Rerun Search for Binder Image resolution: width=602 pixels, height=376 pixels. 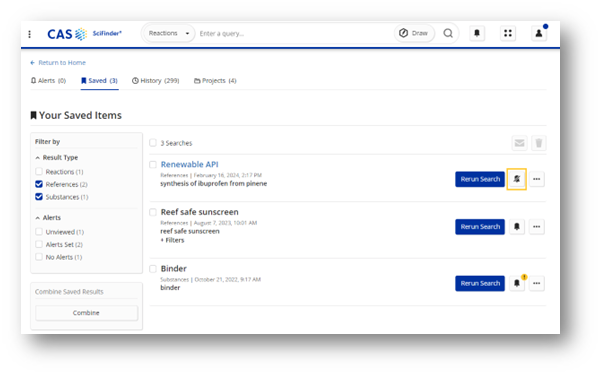pos(480,283)
